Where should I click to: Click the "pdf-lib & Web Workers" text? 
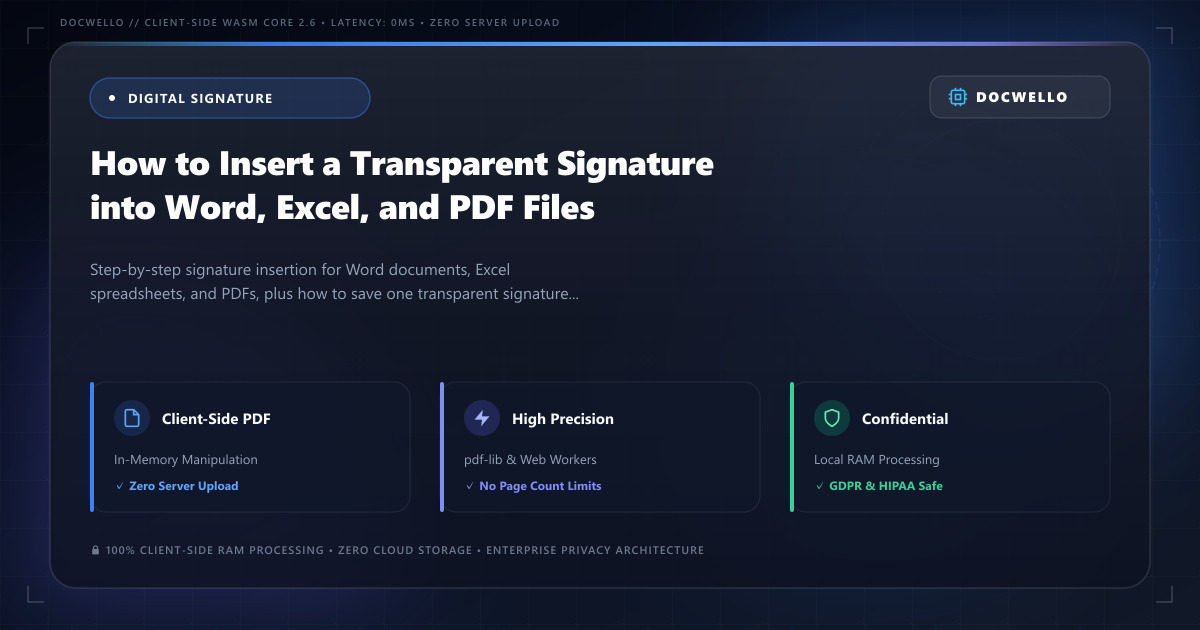[x=530, y=460]
